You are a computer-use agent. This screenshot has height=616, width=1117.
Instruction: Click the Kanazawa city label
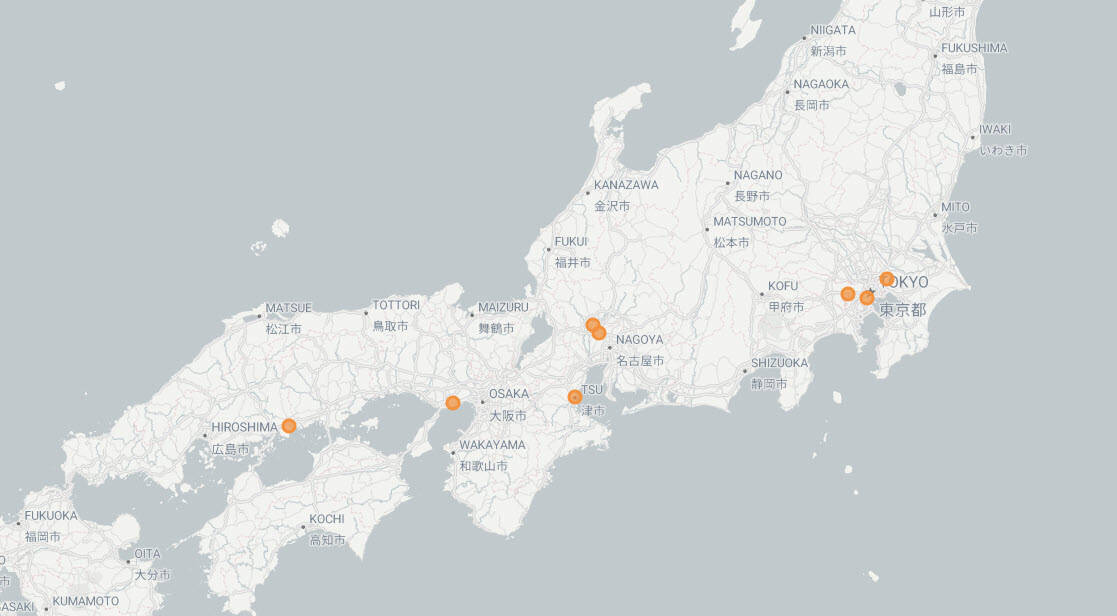pos(626,186)
